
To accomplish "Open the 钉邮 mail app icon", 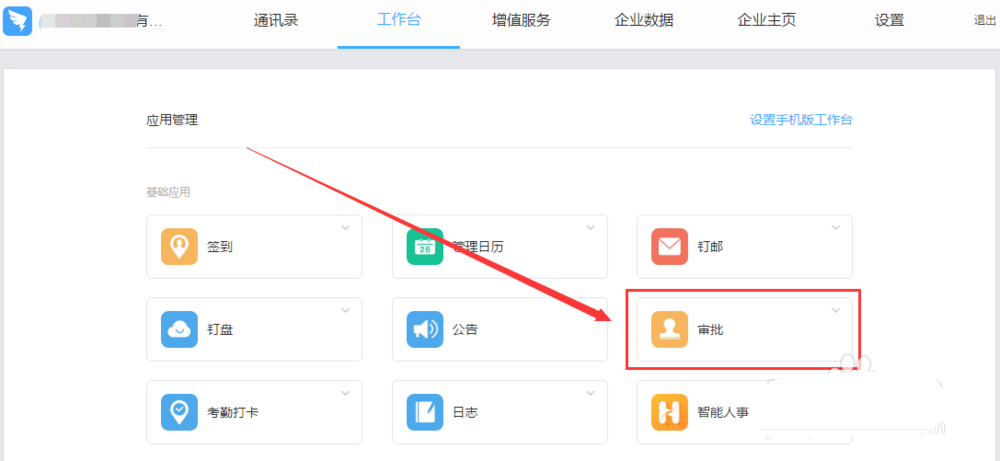I will click(x=670, y=246).
